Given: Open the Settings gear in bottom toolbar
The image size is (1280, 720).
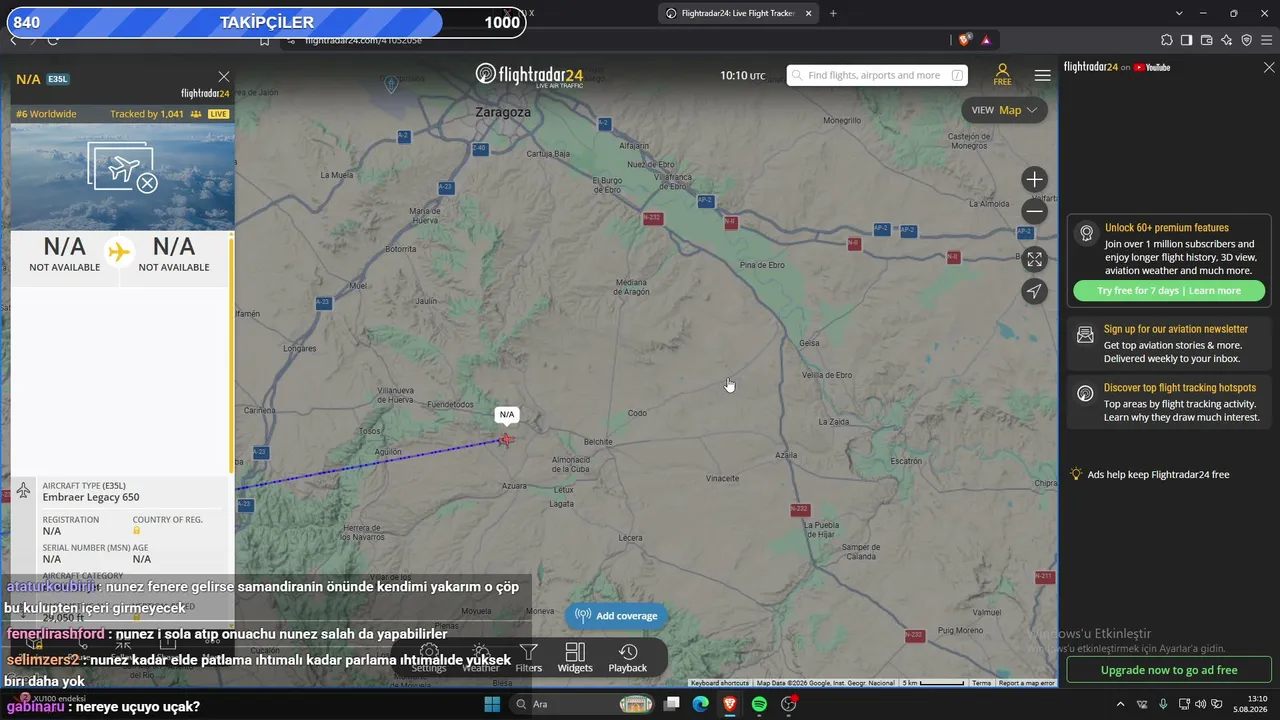Looking at the screenshot, I should click(x=429, y=658).
